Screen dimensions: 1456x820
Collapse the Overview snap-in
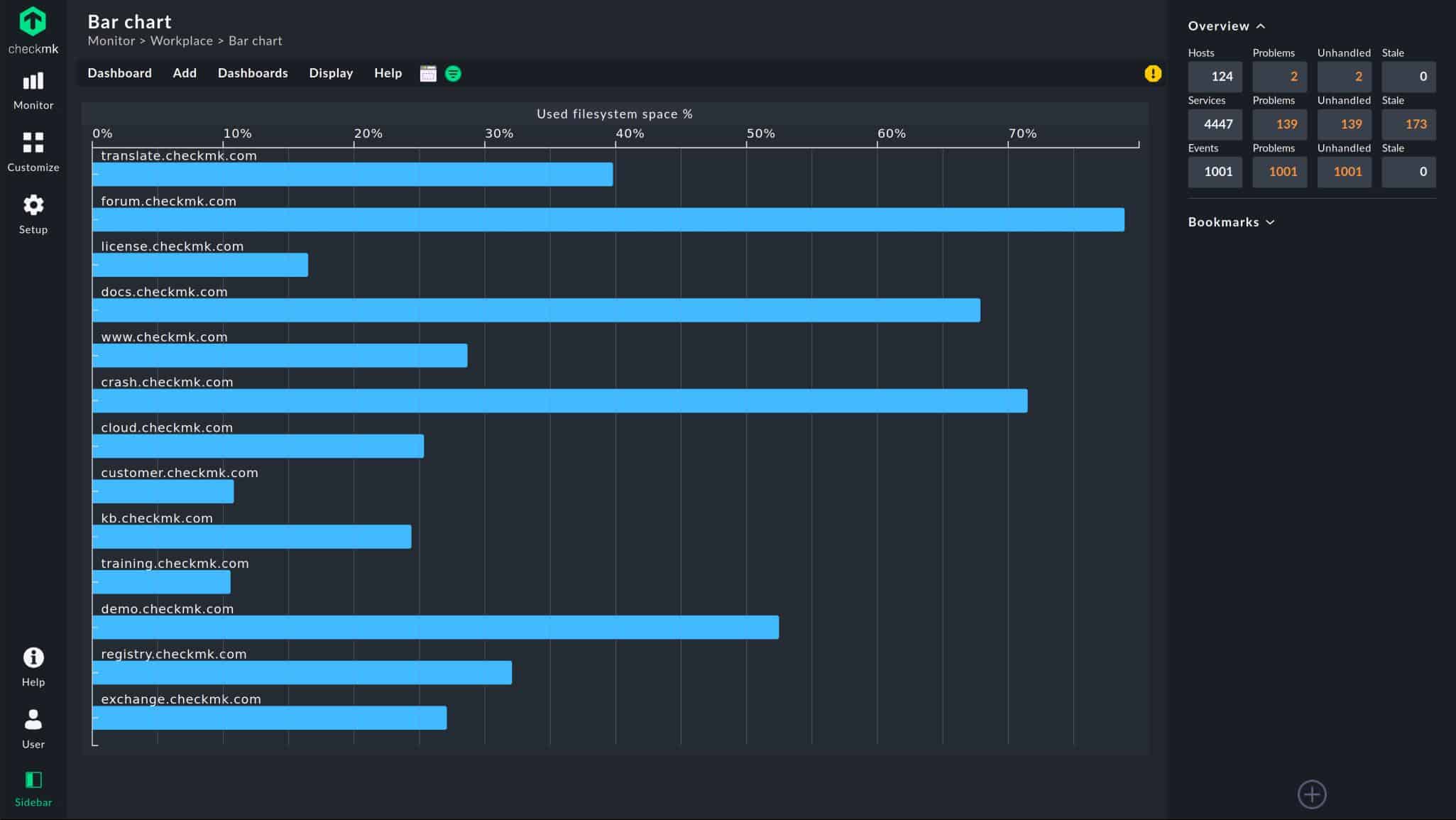point(1227,26)
